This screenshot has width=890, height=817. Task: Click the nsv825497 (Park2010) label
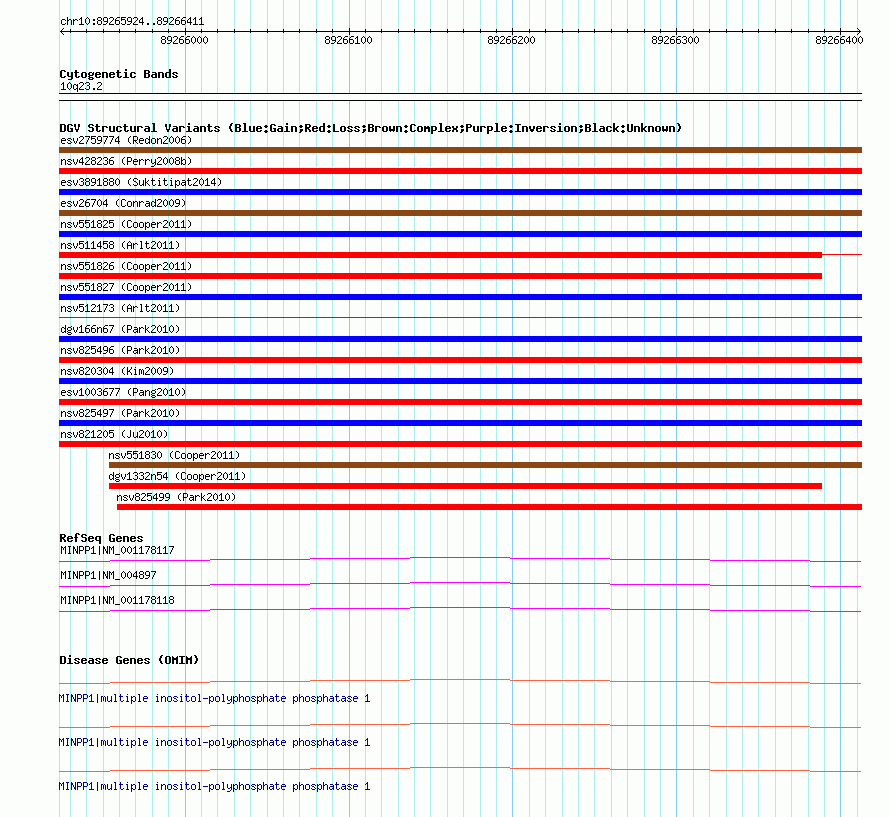point(120,413)
